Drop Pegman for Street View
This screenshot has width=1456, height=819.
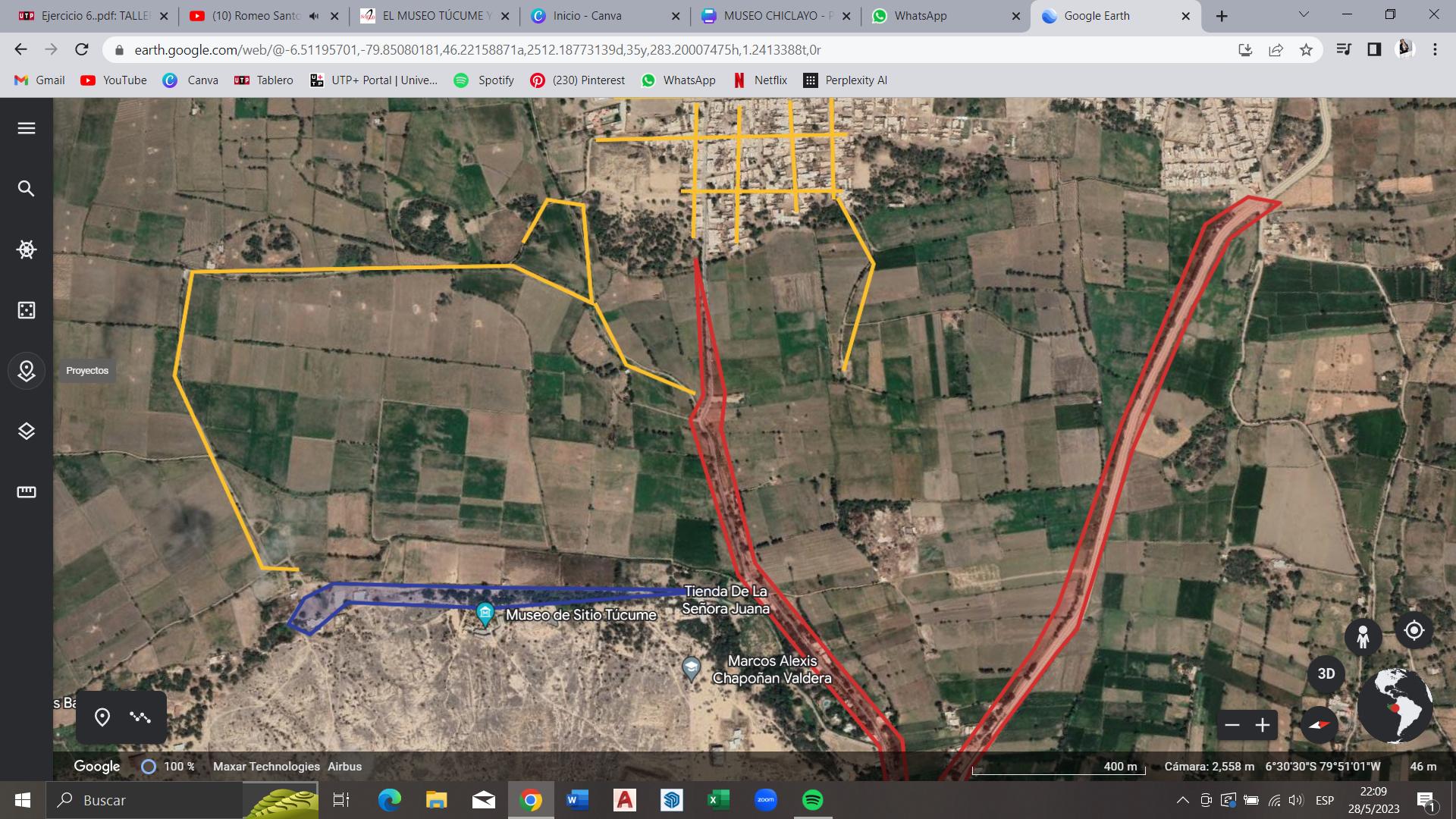[1363, 635]
